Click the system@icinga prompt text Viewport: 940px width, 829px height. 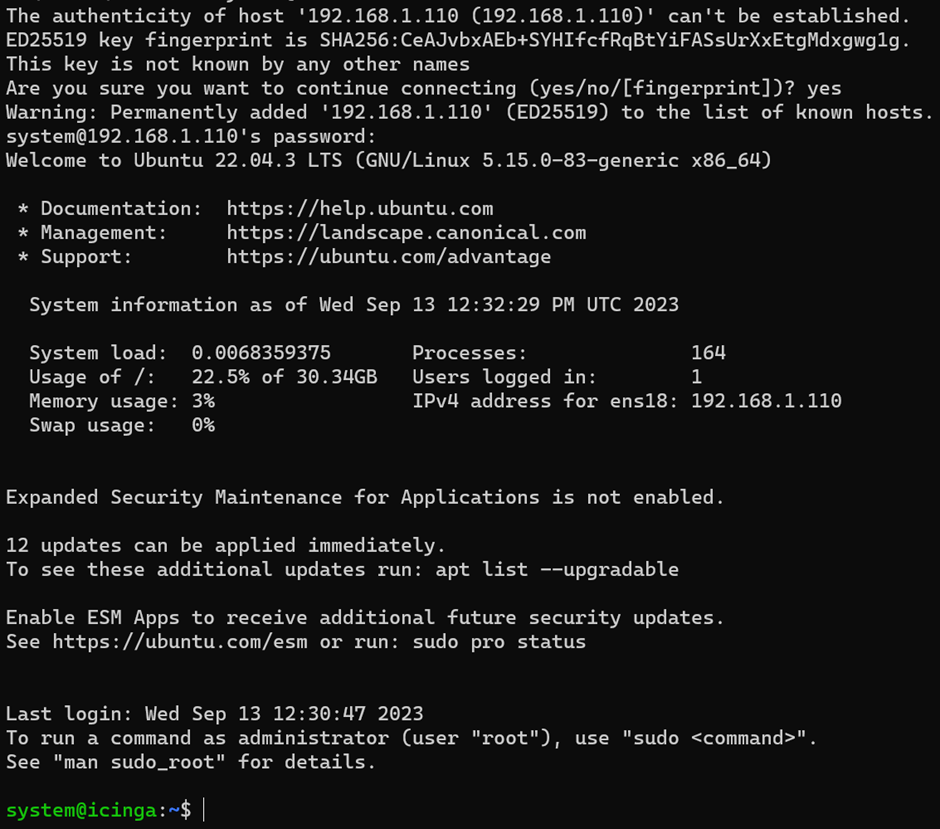point(82,810)
